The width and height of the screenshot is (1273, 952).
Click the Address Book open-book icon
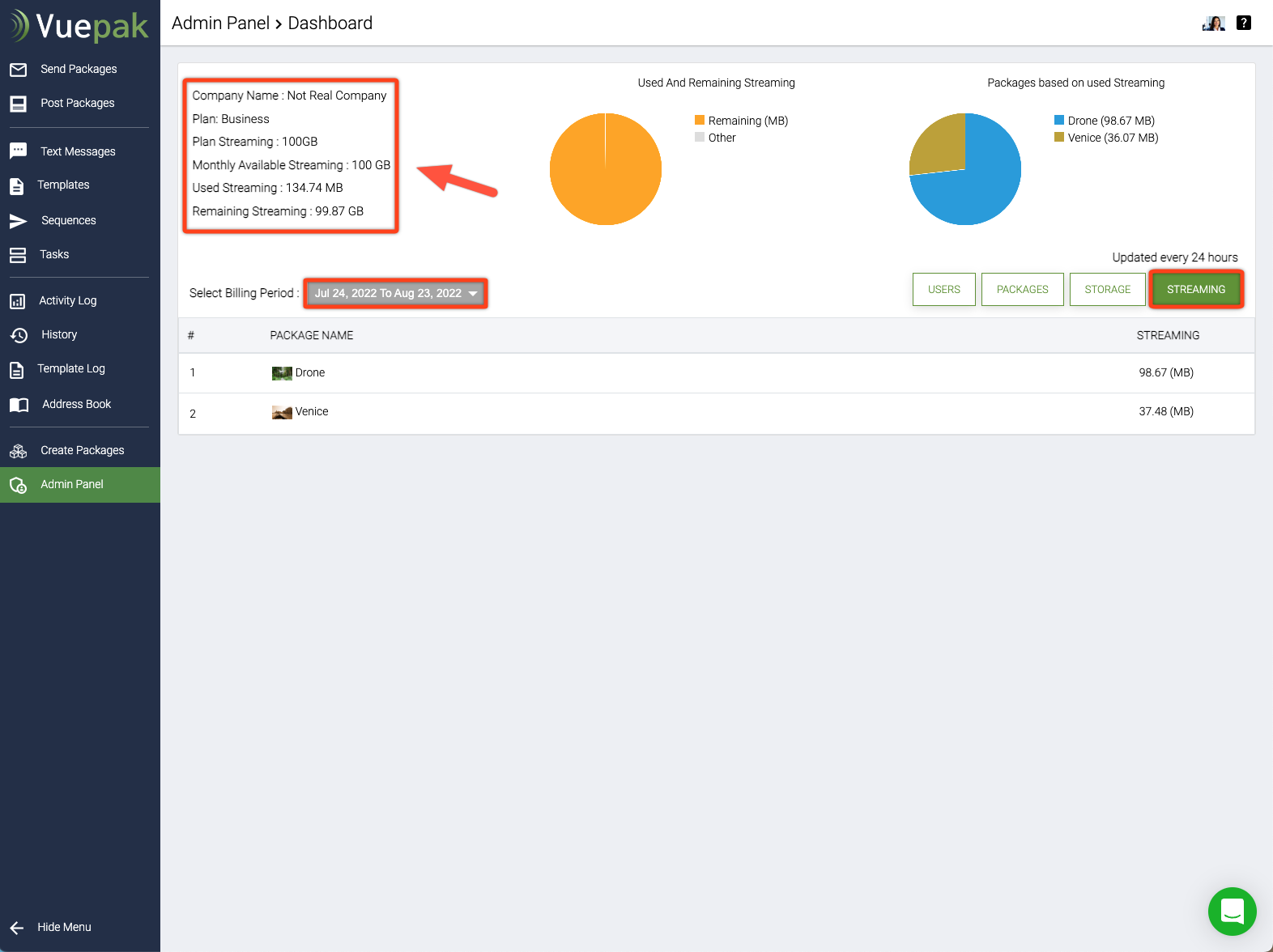19,405
